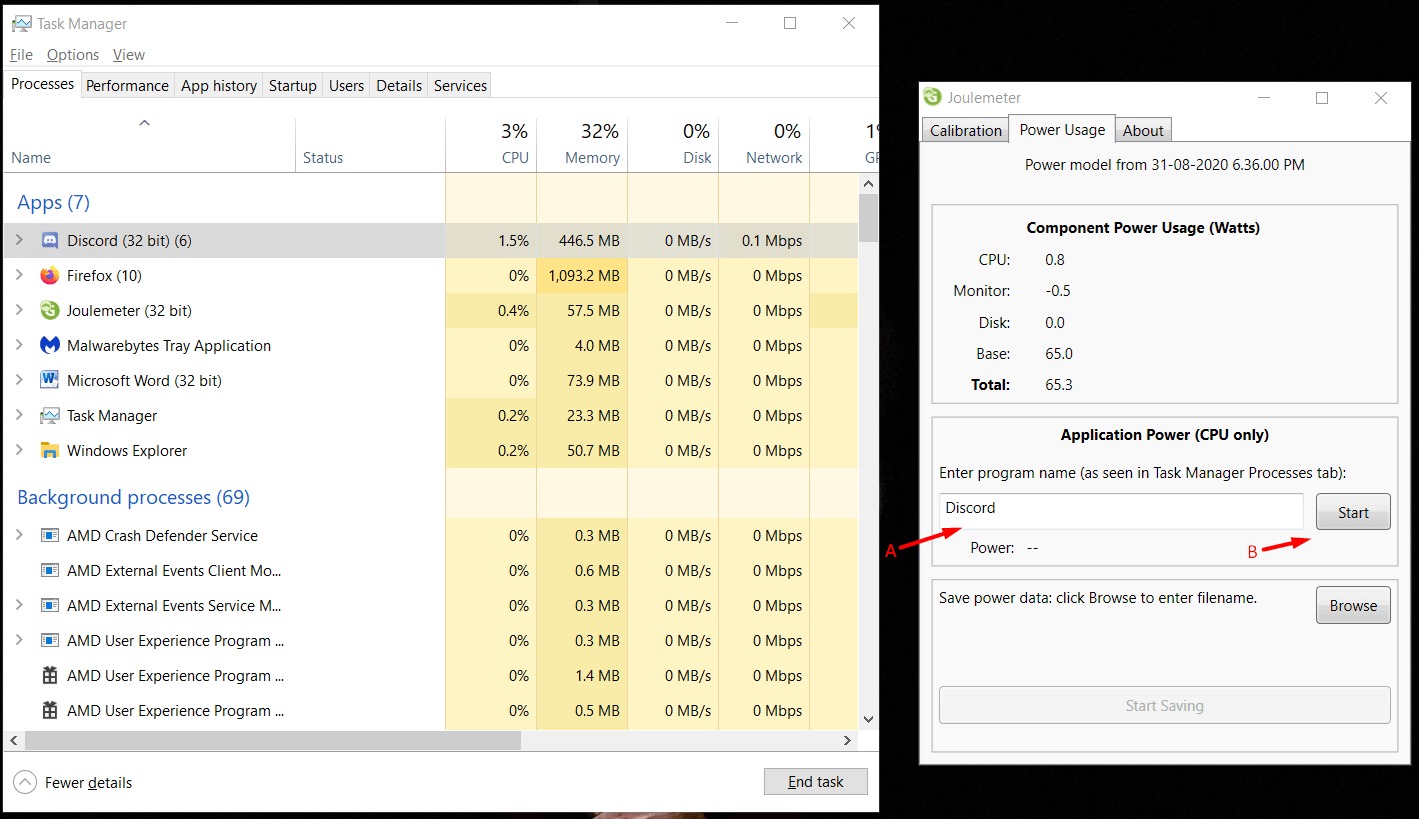Open the About tab in Joulemeter
The width and height of the screenshot is (1419, 819).
[x=1143, y=131]
